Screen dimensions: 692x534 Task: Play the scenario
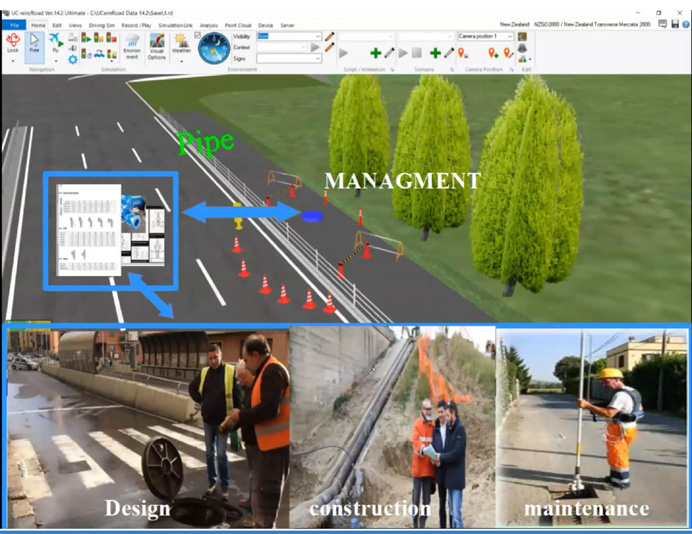pyautogui.click(x=403, y=53)
